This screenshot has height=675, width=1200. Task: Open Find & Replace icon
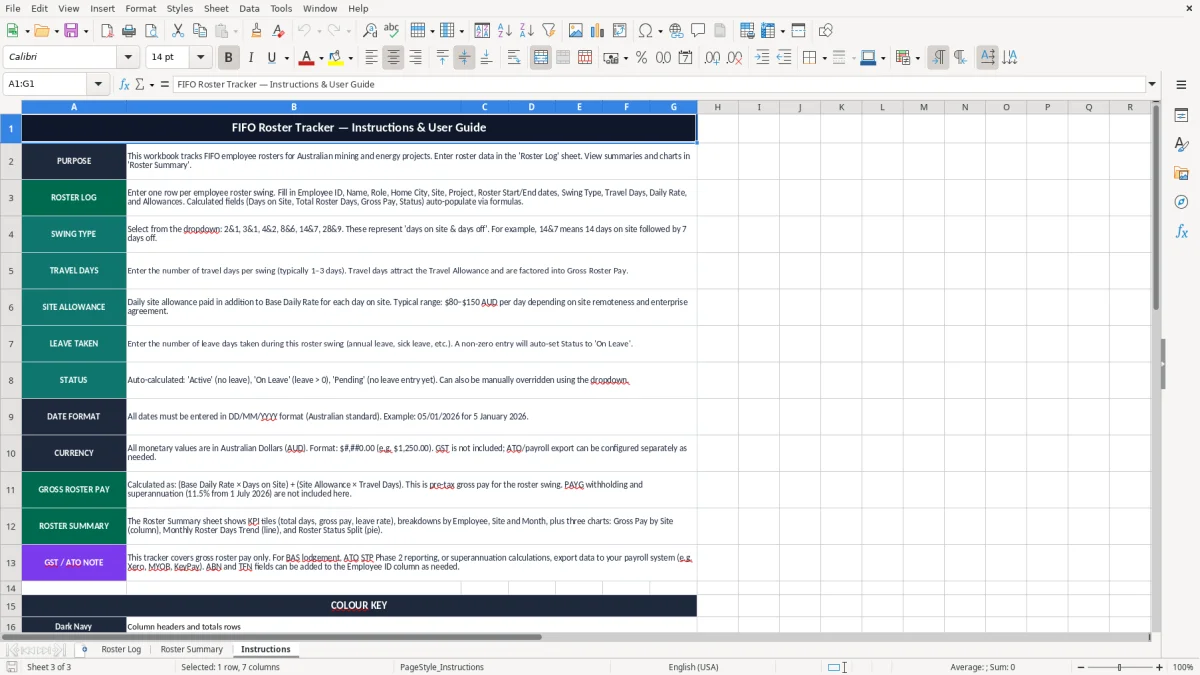370,31
